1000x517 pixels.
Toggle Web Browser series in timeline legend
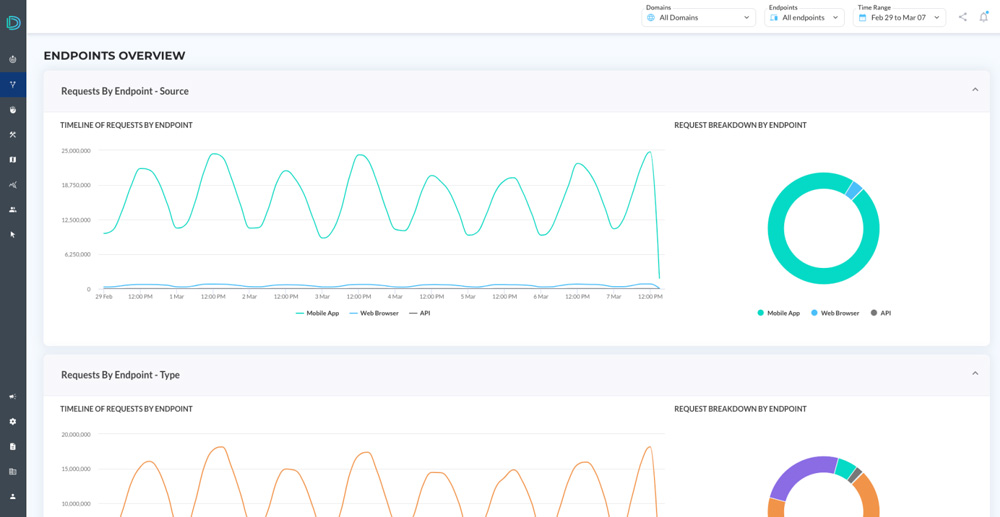coord(374,313)
